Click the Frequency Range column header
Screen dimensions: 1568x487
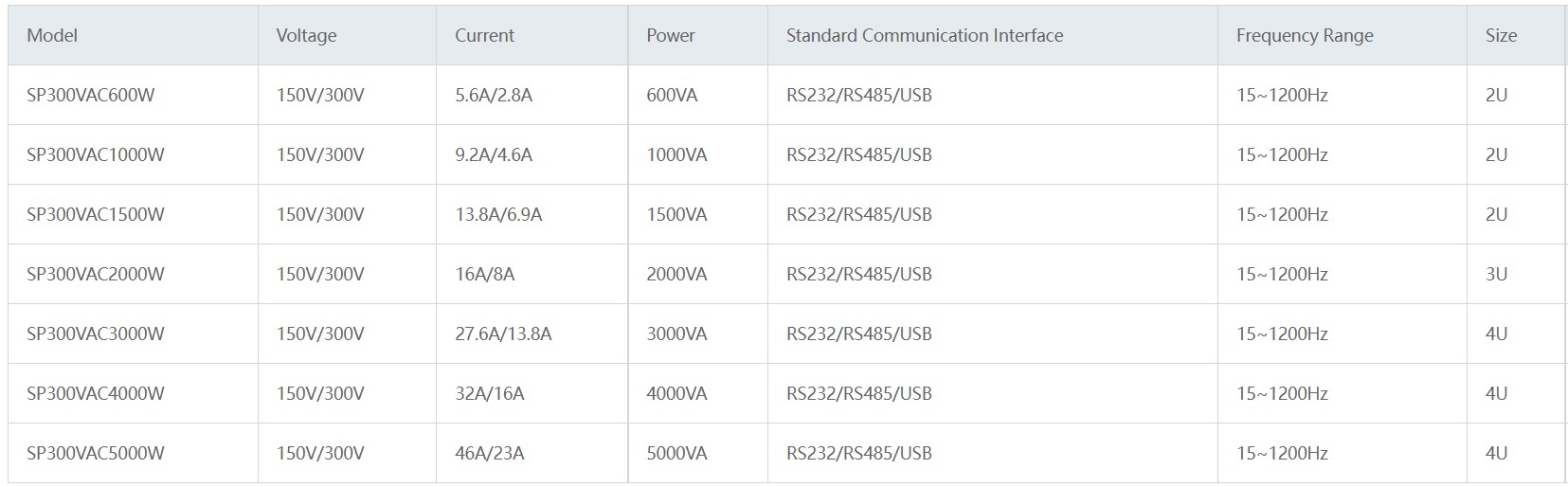pos(1305,35)
